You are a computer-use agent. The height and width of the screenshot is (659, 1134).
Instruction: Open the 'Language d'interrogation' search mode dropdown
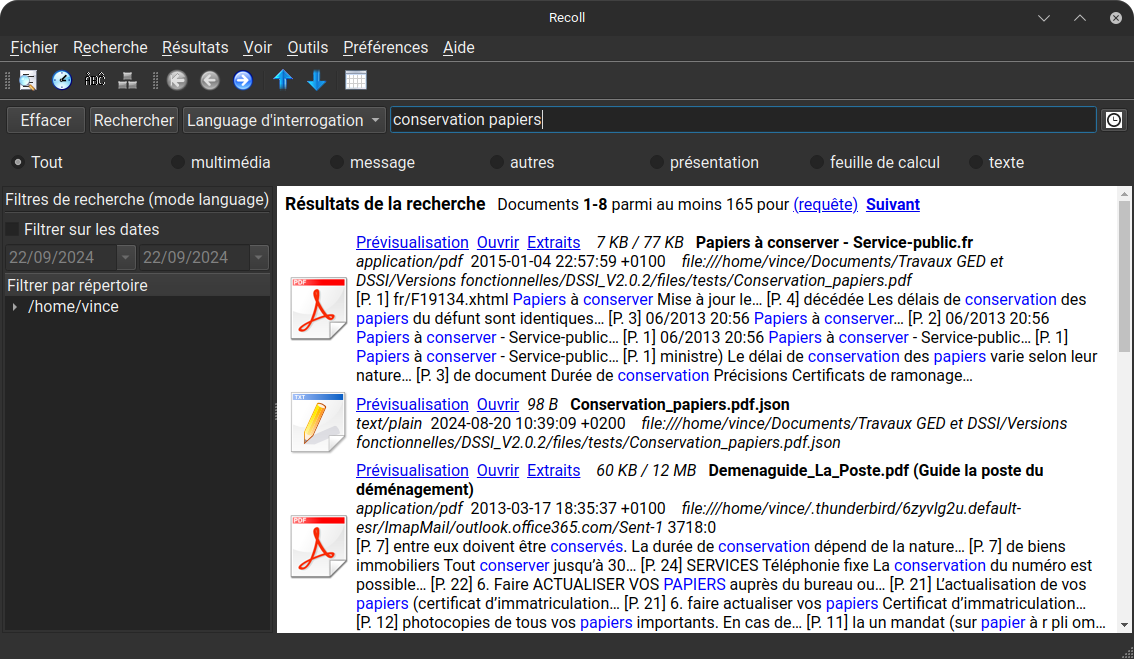(284, 120)
